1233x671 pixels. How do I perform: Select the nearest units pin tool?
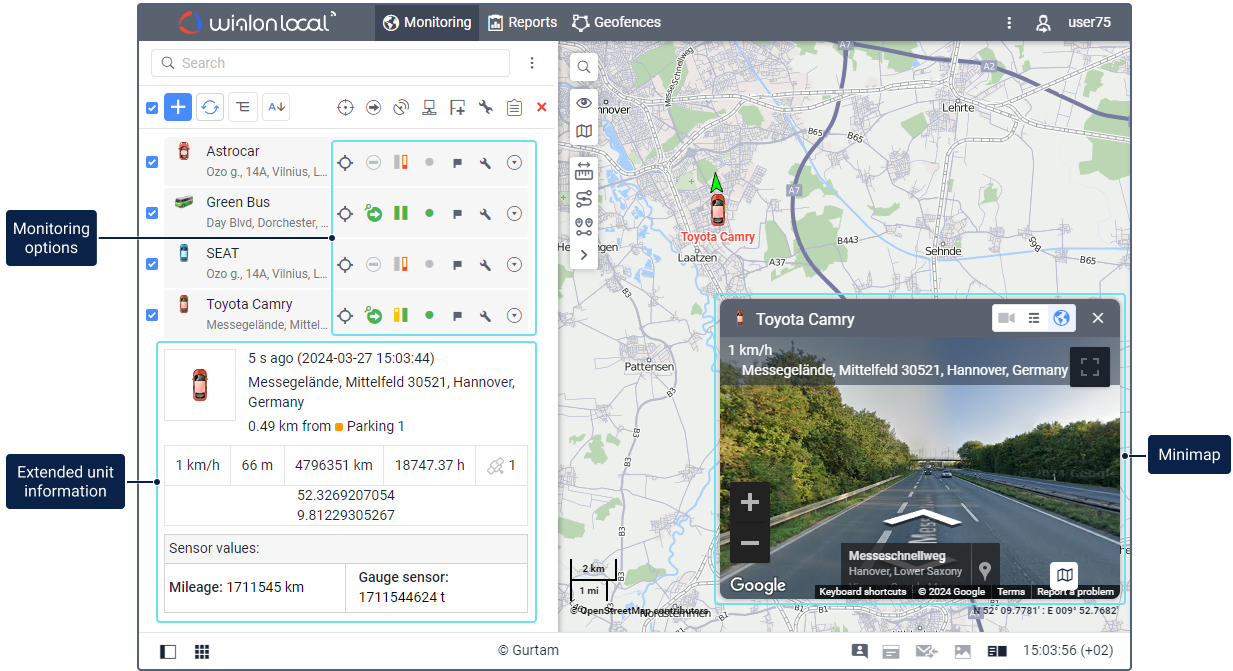click(584, 227)
